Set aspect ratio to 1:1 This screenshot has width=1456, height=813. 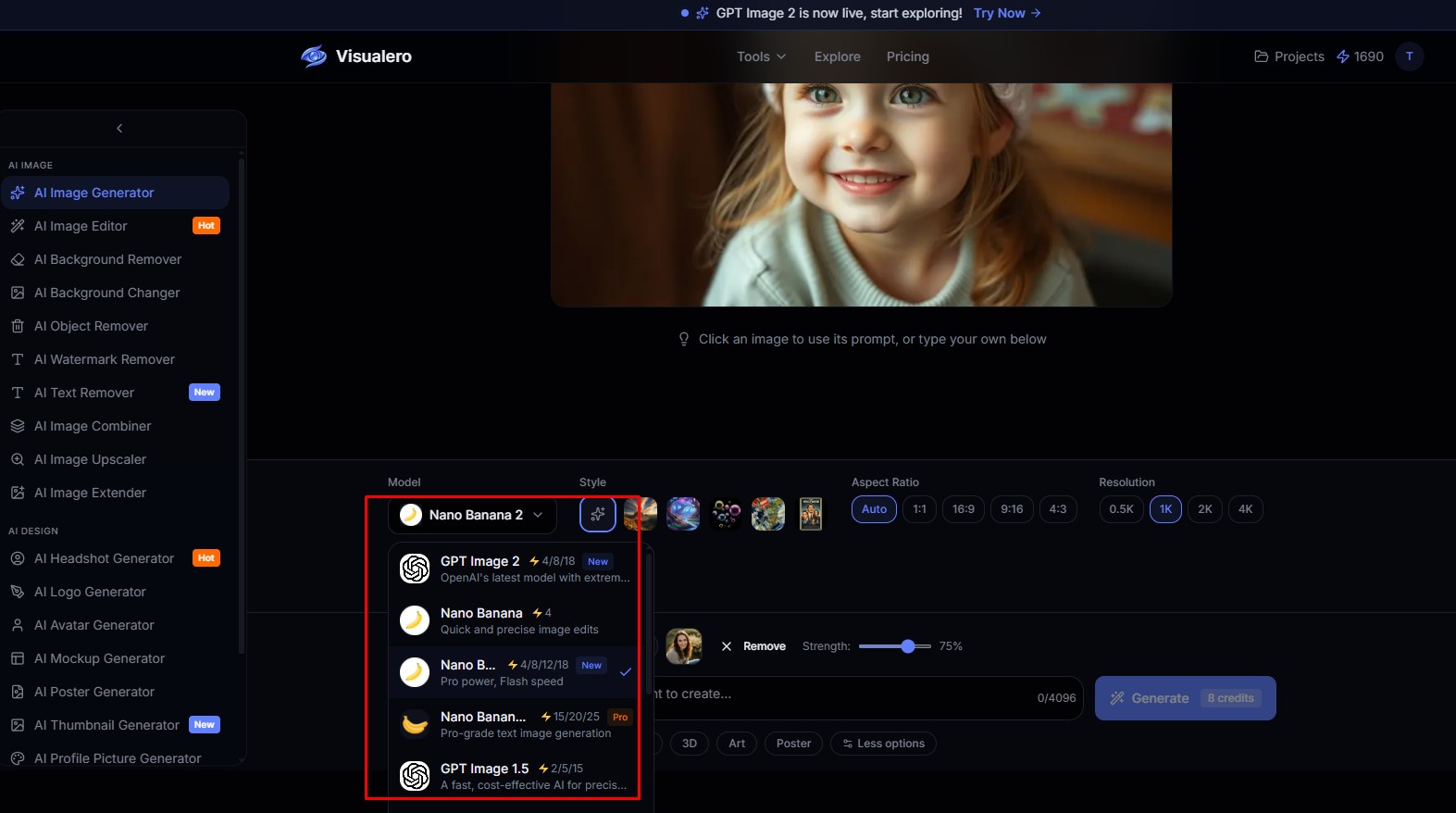[919, 509]
